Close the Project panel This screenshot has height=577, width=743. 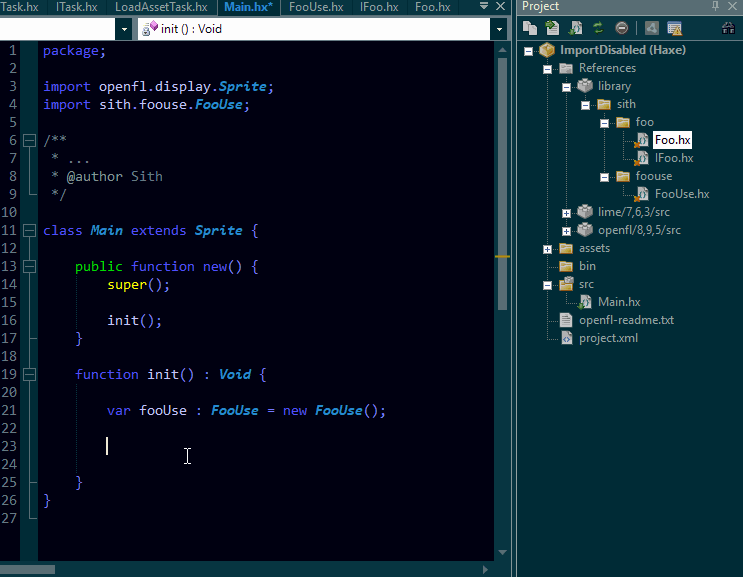tap(732, 6)
